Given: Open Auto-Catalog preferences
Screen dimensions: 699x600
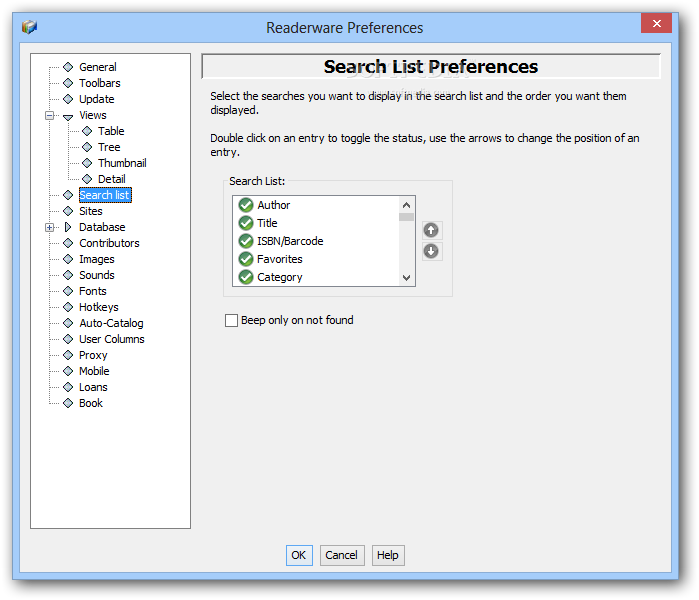Looking at the screenshot, I should (x=111, y=323).
